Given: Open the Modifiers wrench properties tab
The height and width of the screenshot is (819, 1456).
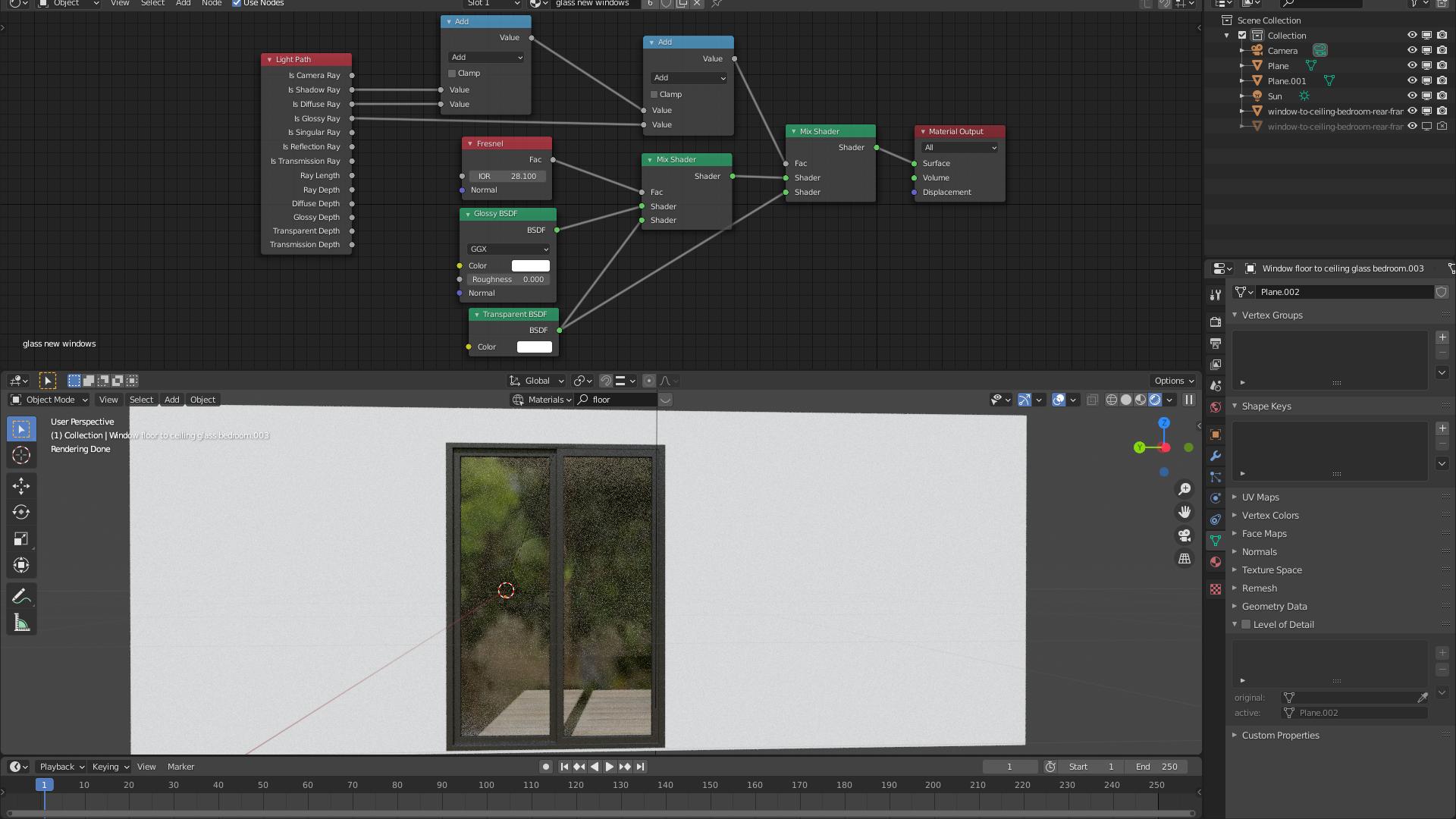Looking at the screenshot, I should click(1216, 456).
